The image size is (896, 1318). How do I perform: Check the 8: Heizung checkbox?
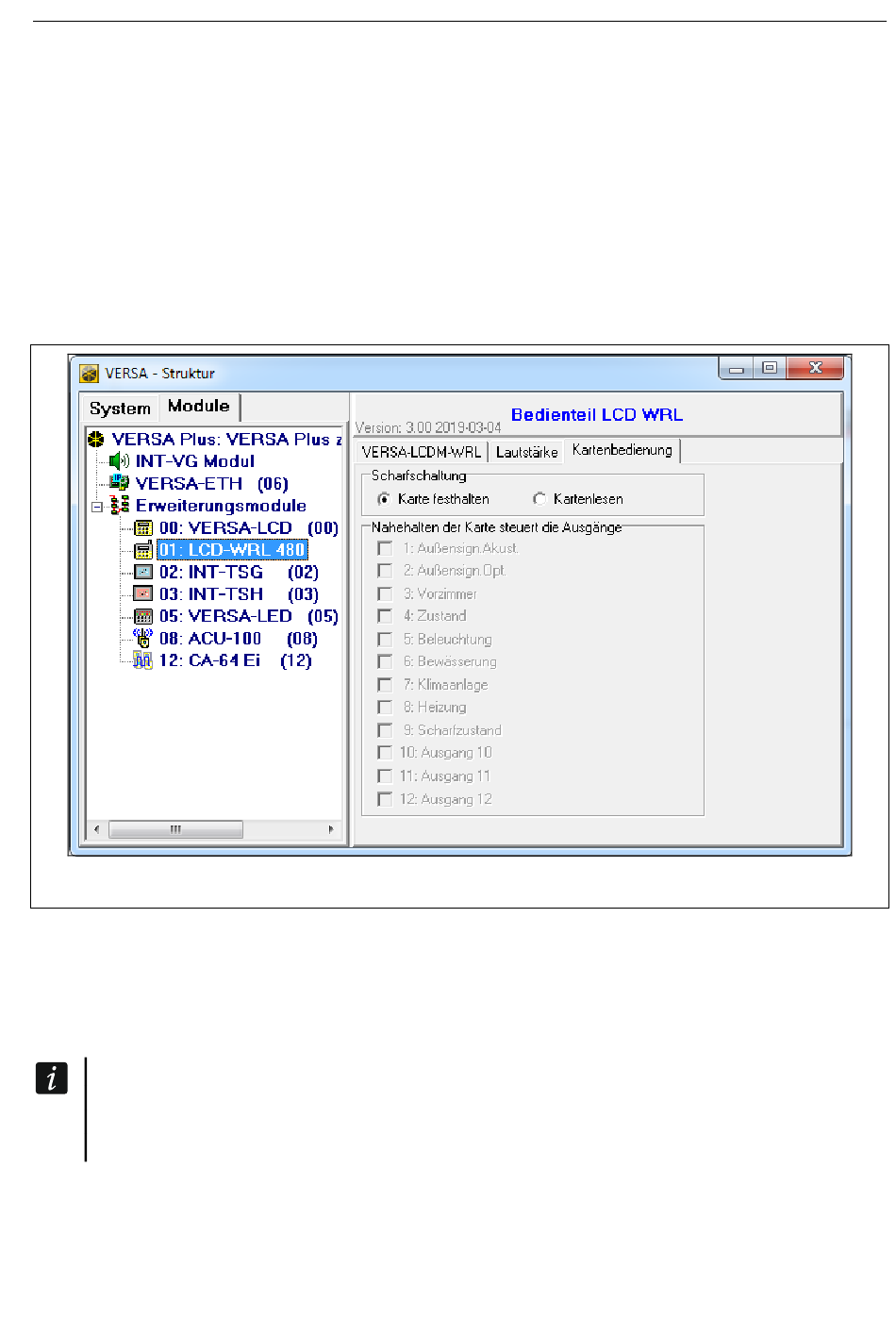(x=385, y=708)
